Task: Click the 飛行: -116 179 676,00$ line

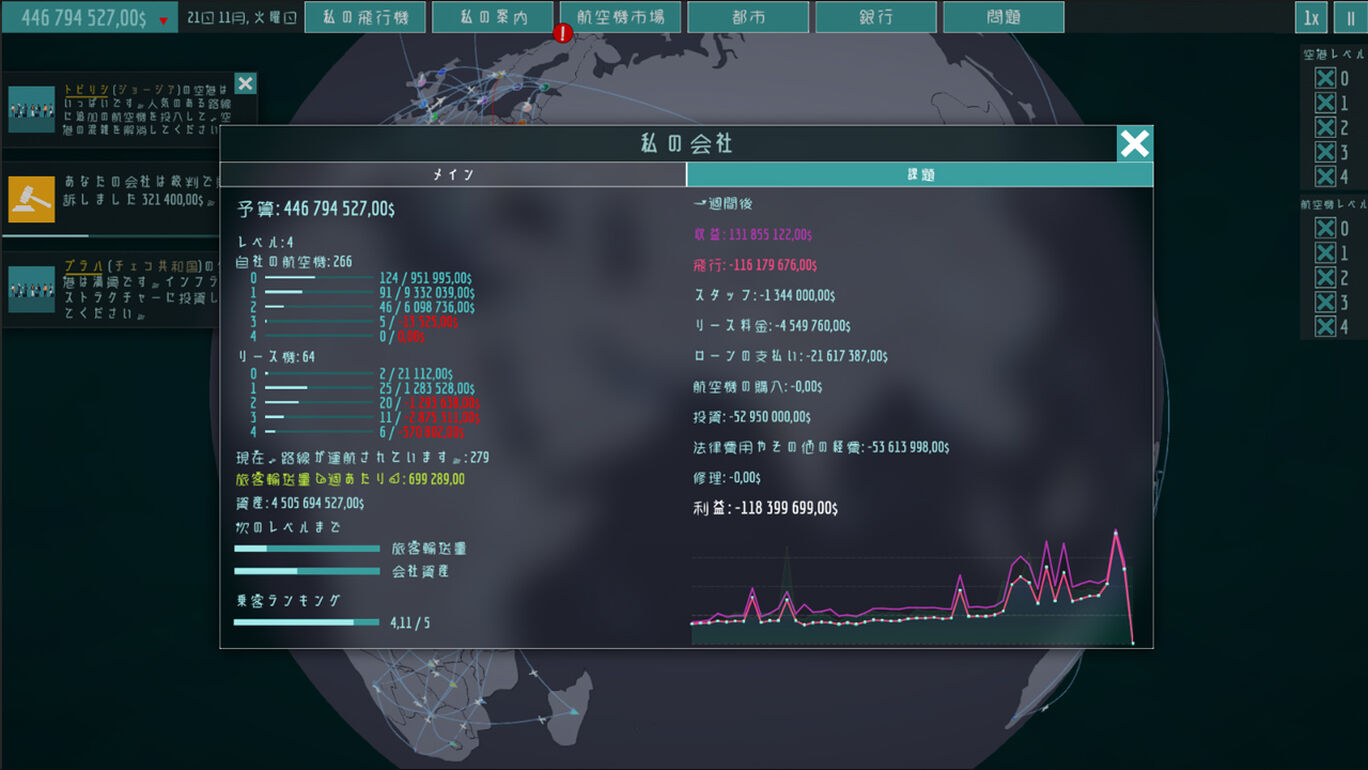Action: 755,265
